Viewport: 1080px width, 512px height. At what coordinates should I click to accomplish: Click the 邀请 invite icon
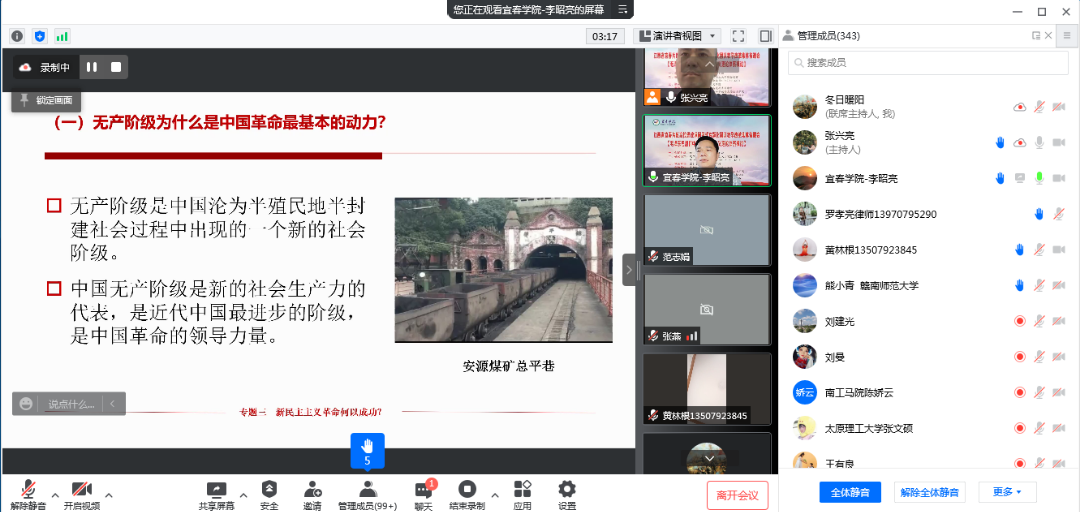312,489
